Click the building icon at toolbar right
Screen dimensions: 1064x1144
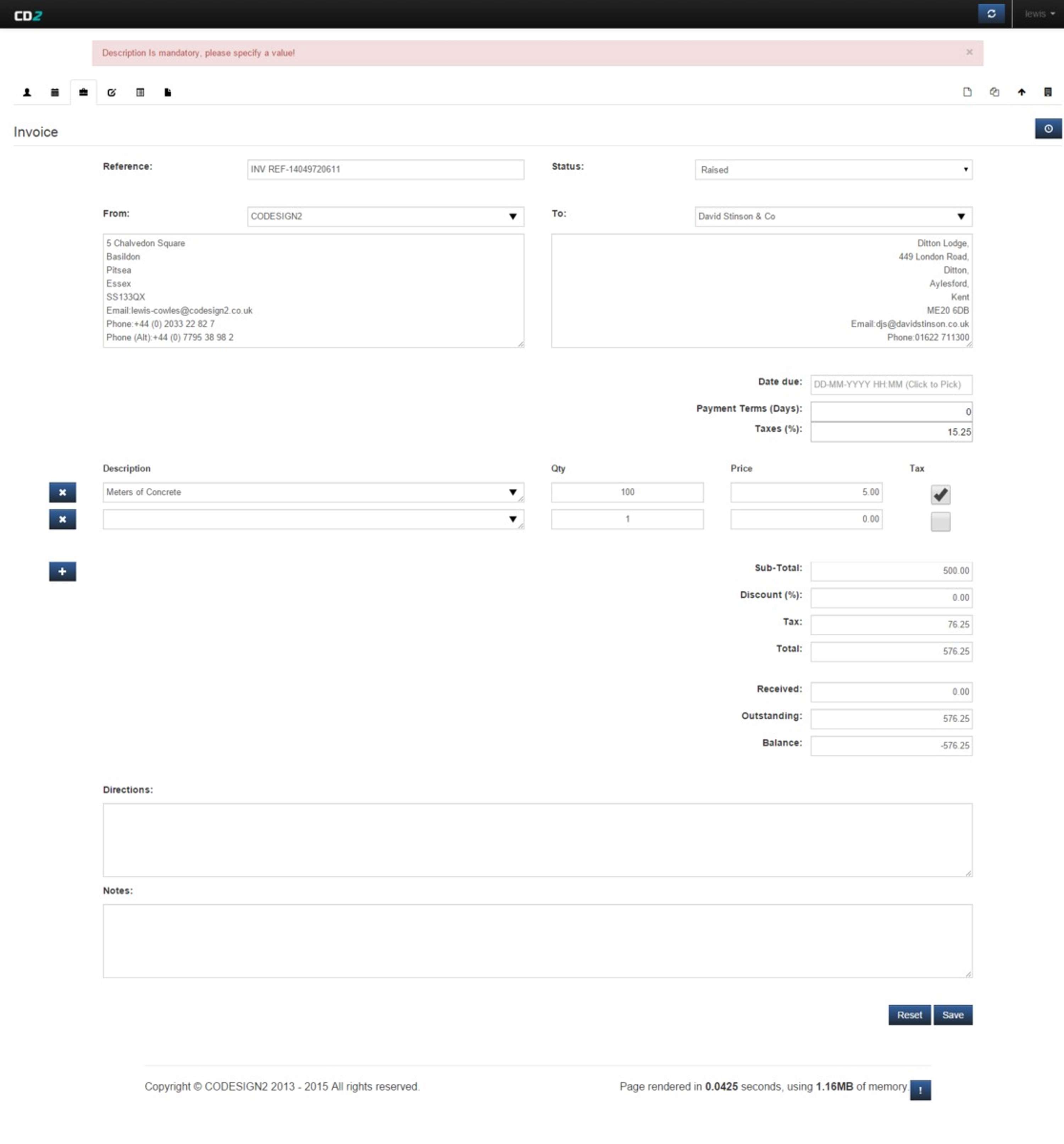point(1048,92)
